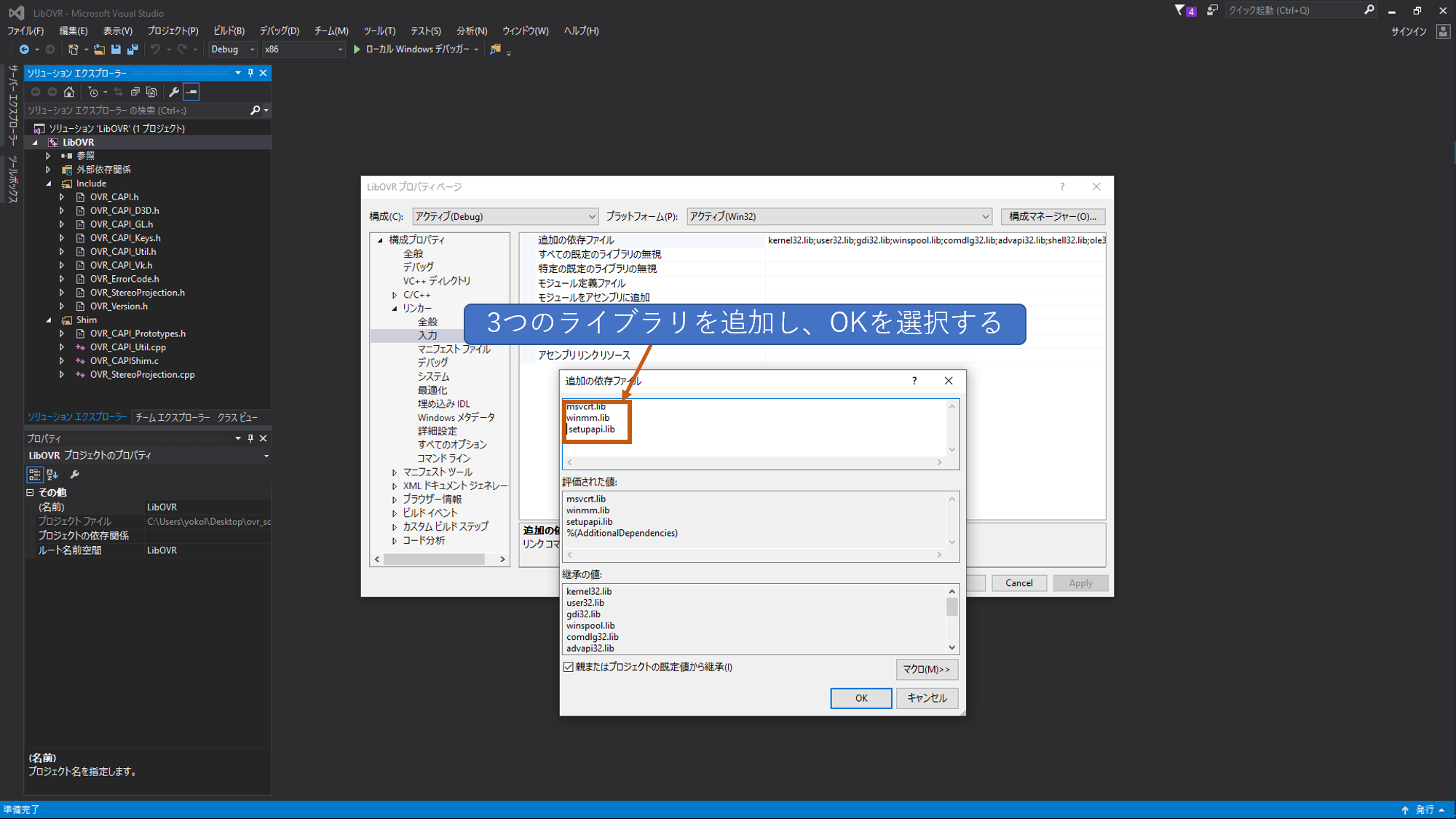The image size is (1456, 819).
Task: Toggle inherit from parent or project defaults checkbox
Action: click(x=569, y=667)
